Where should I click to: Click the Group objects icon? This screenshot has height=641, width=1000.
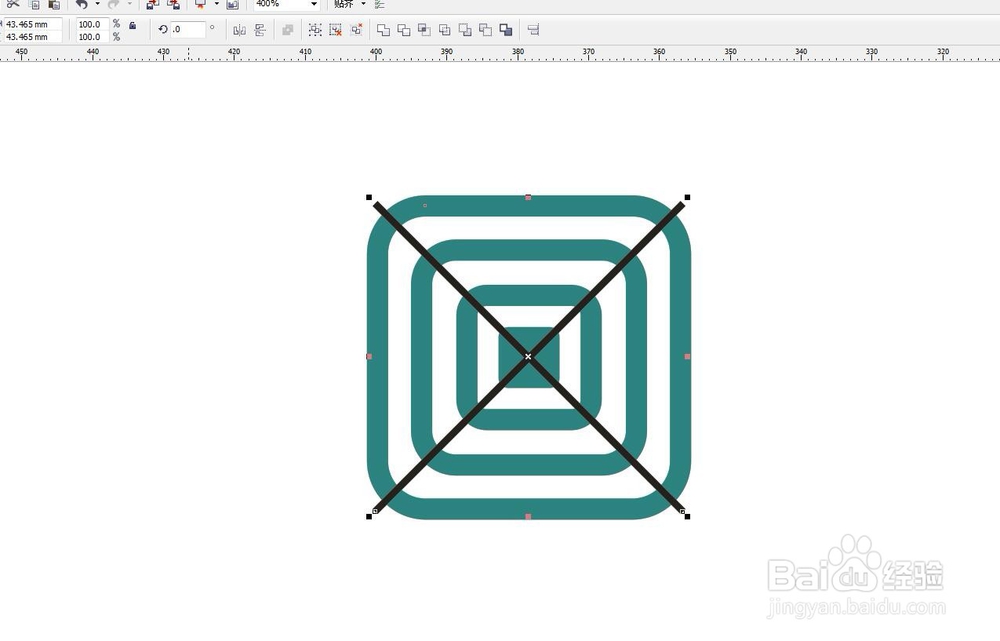tap(315, 30)
